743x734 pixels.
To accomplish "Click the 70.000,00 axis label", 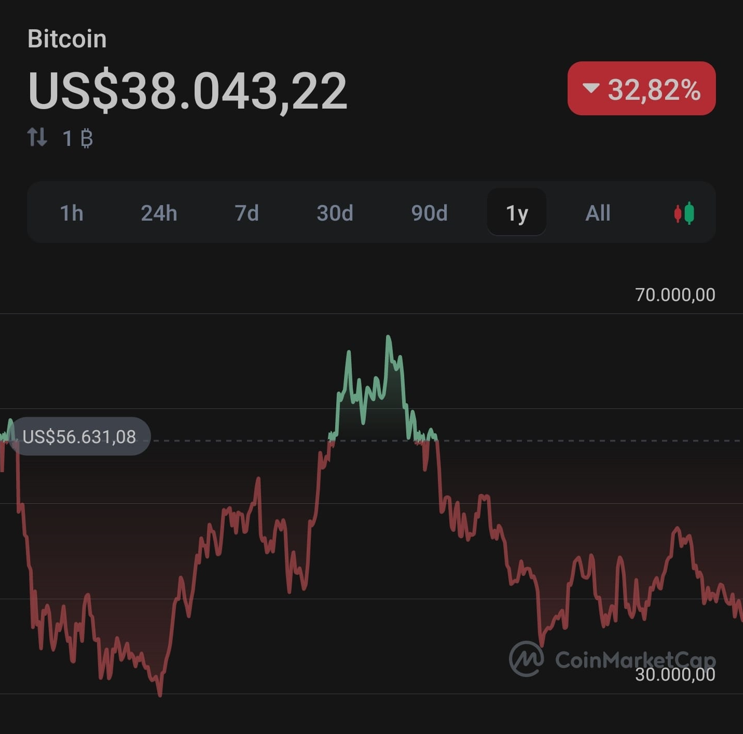I will (x=675, y=295).
